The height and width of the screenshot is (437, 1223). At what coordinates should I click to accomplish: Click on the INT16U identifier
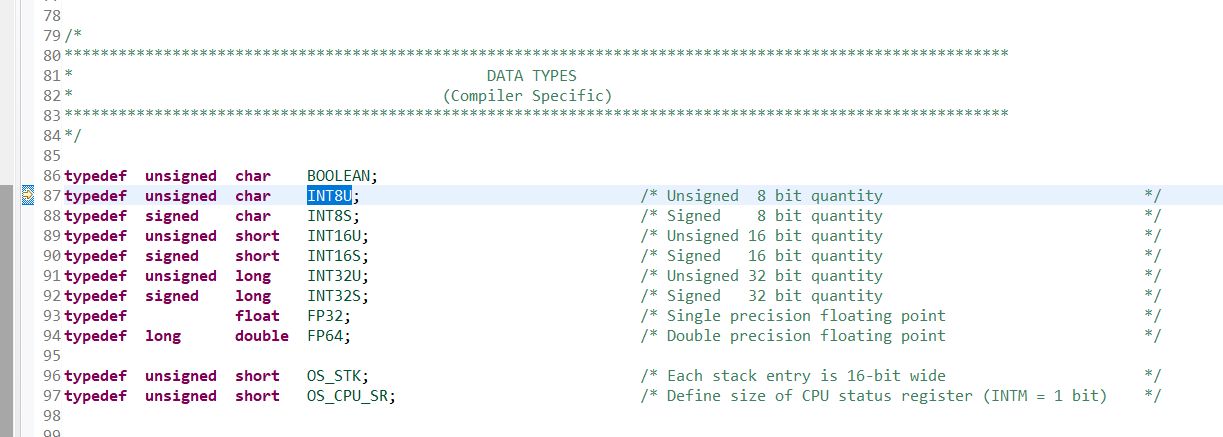click(334, 236)
